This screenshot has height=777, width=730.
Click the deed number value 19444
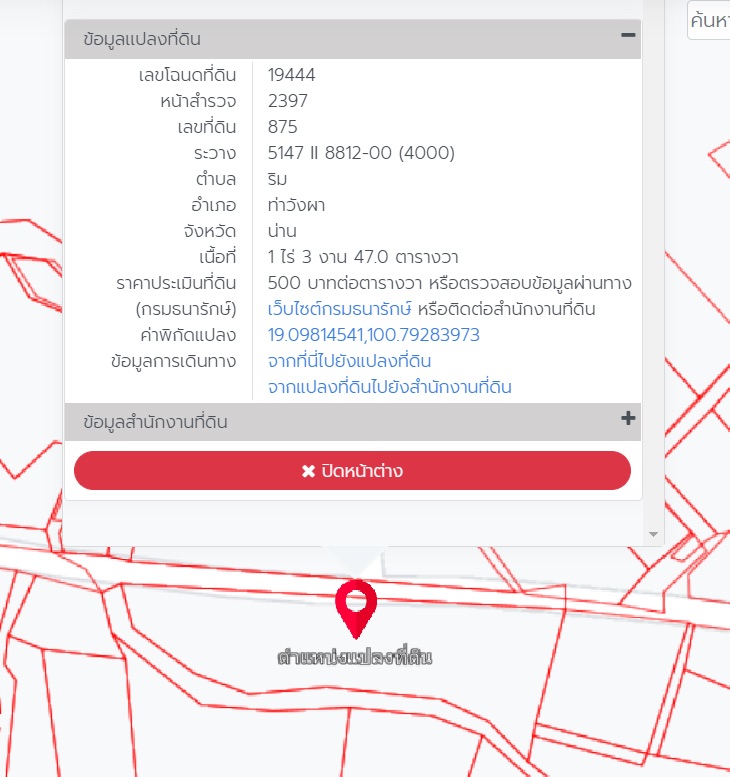[291, 75]
